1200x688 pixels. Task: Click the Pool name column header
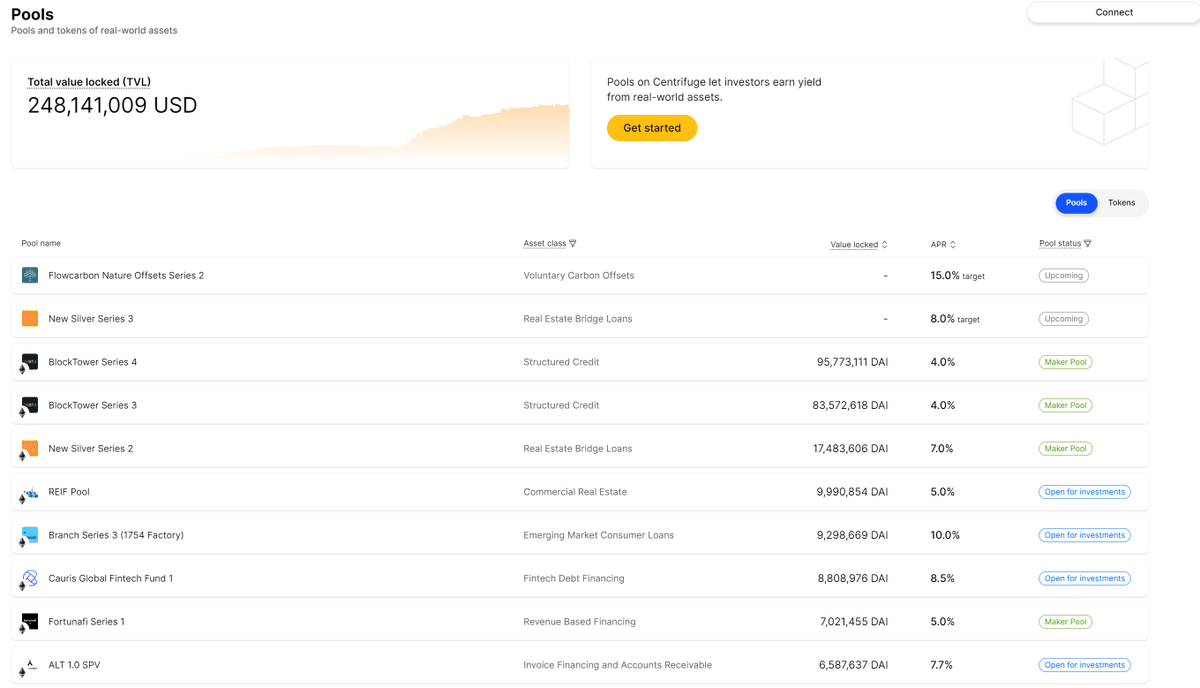(x=41, y=244)
